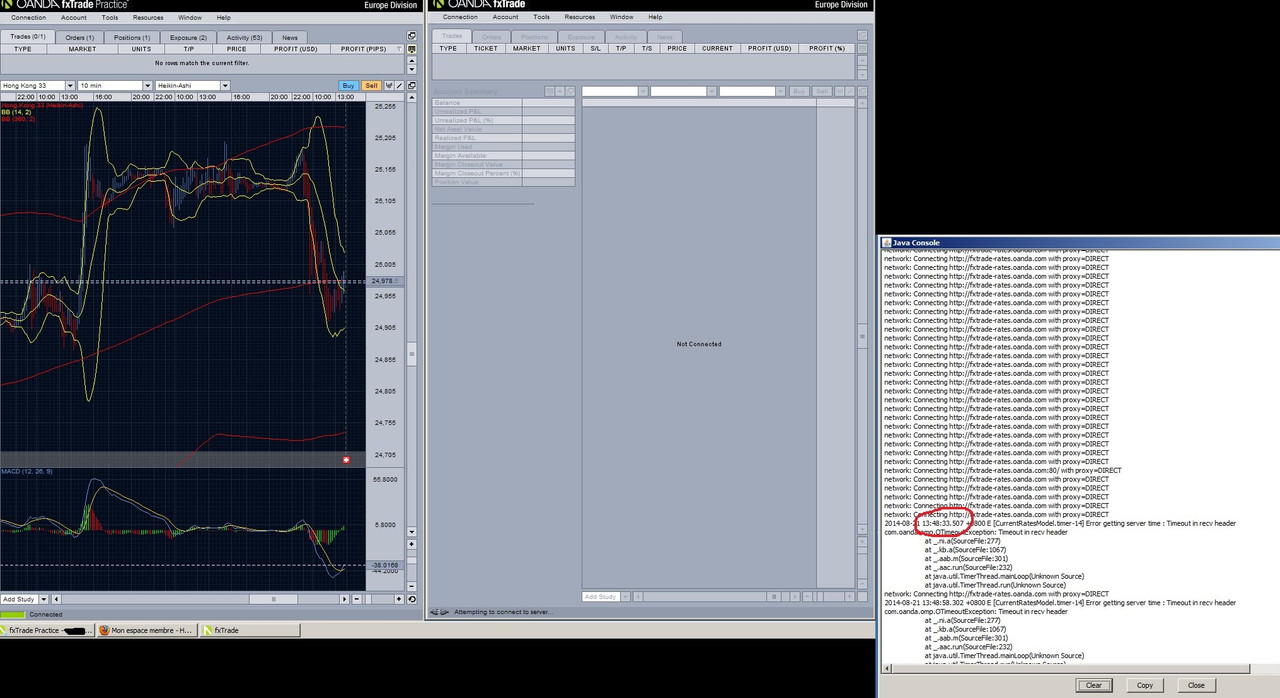
Task: Sort by PROFIT (PIPS) column filter arrow
Action: tap(399, 49)
